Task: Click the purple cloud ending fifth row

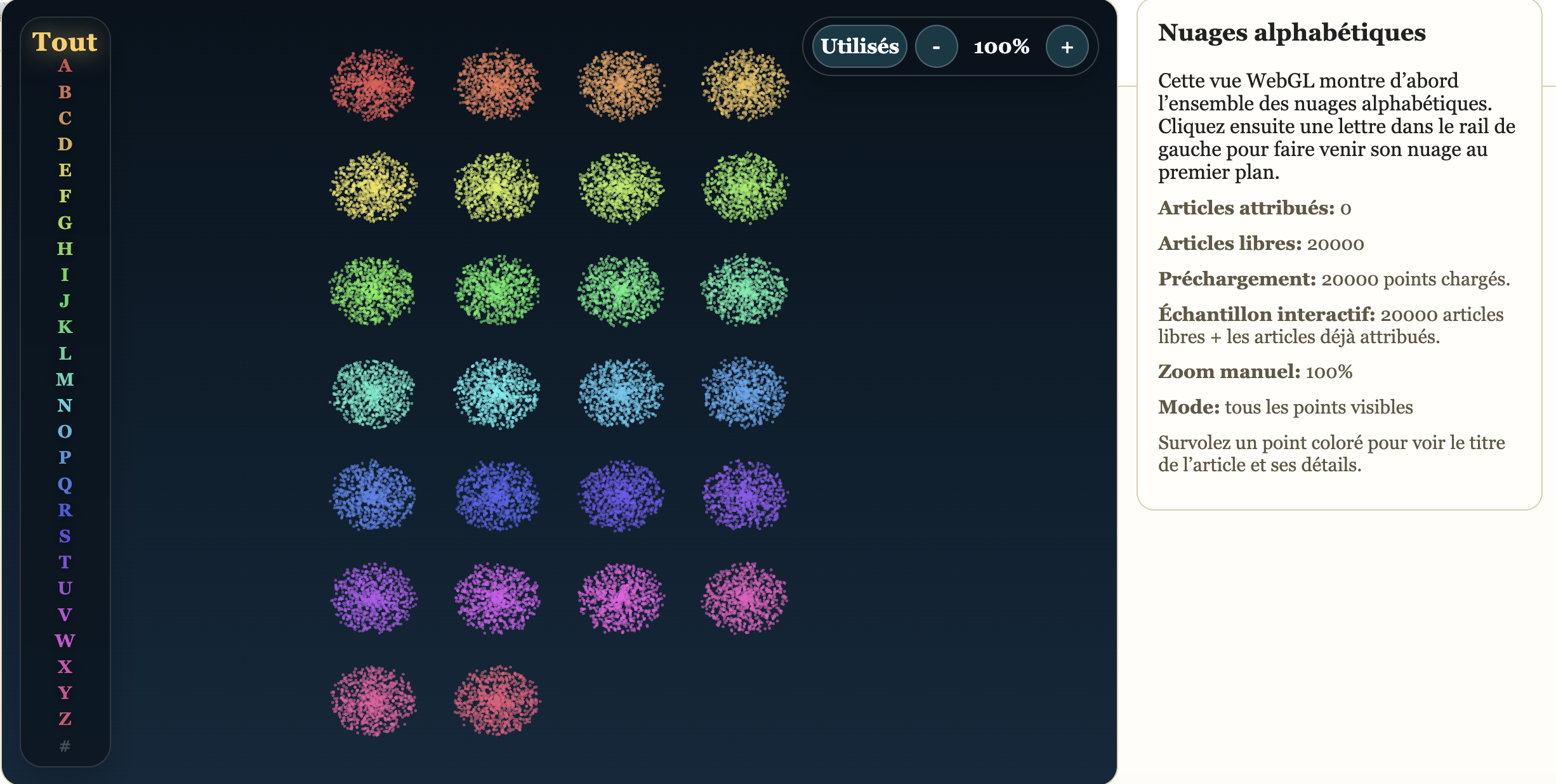Action: [x=745, y=495]
